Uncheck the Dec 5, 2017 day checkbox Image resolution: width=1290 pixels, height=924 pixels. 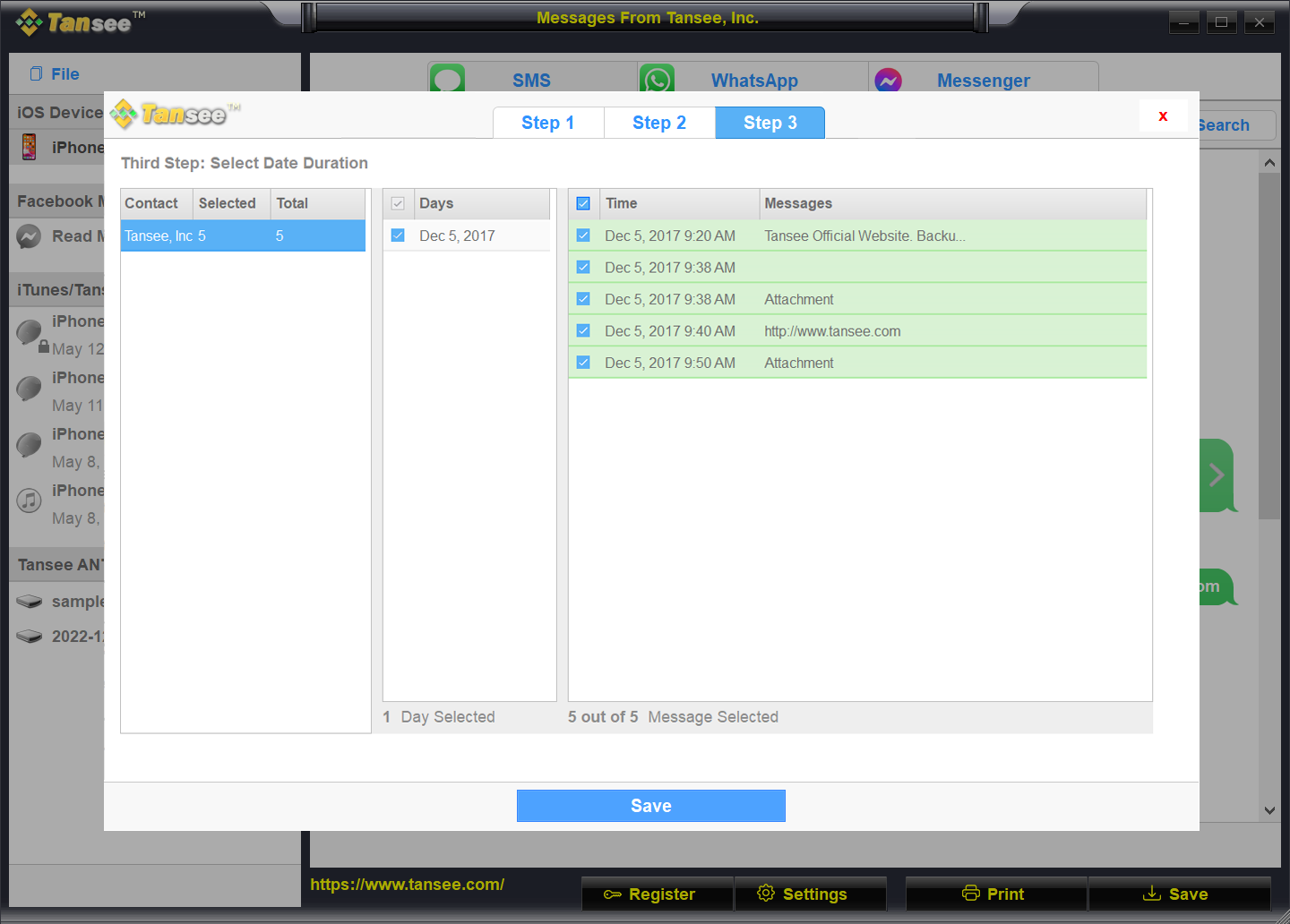(398, 235)
